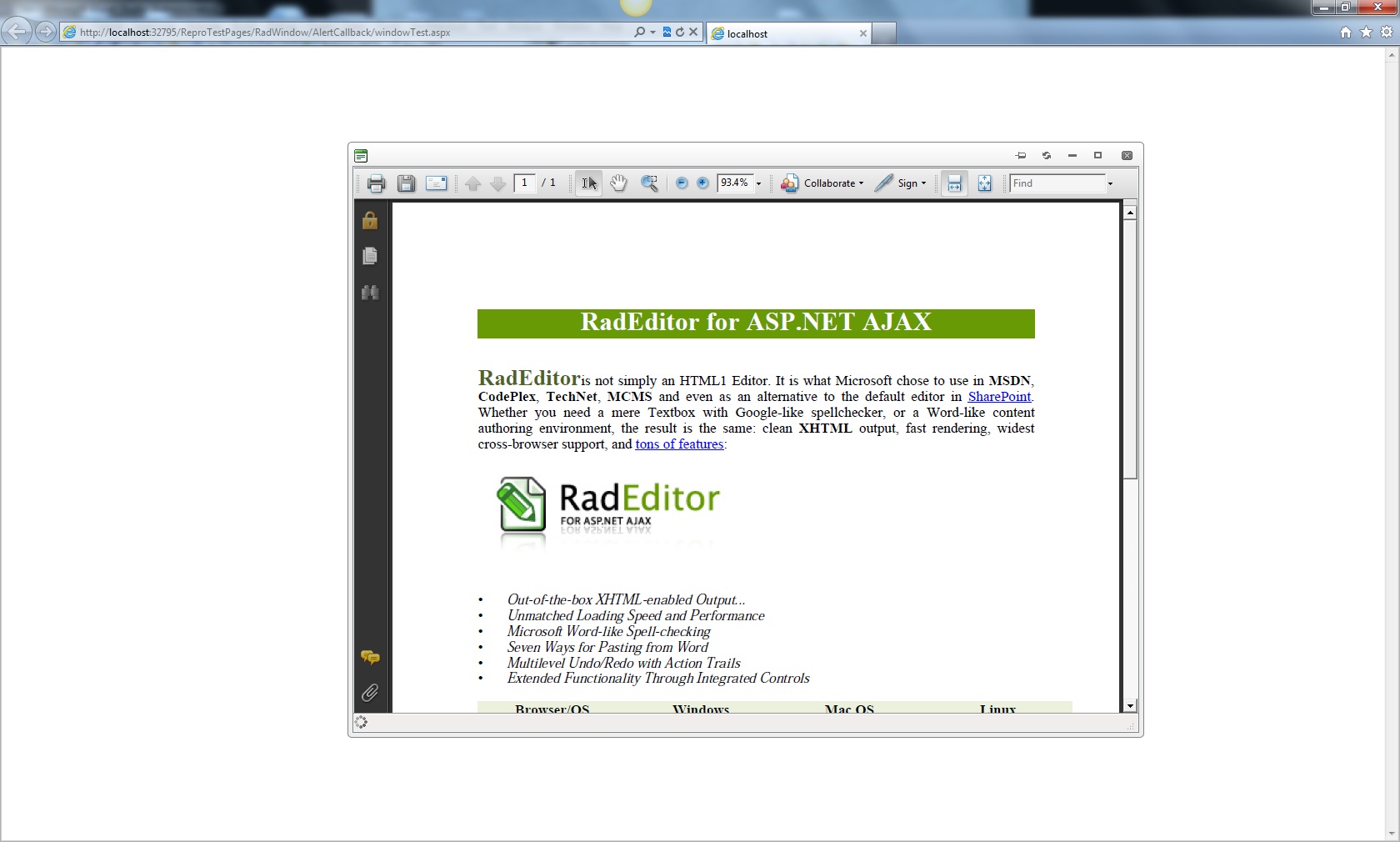Go forward with browser Forward button
This screenshot has width=1400, height=842.
46,32
